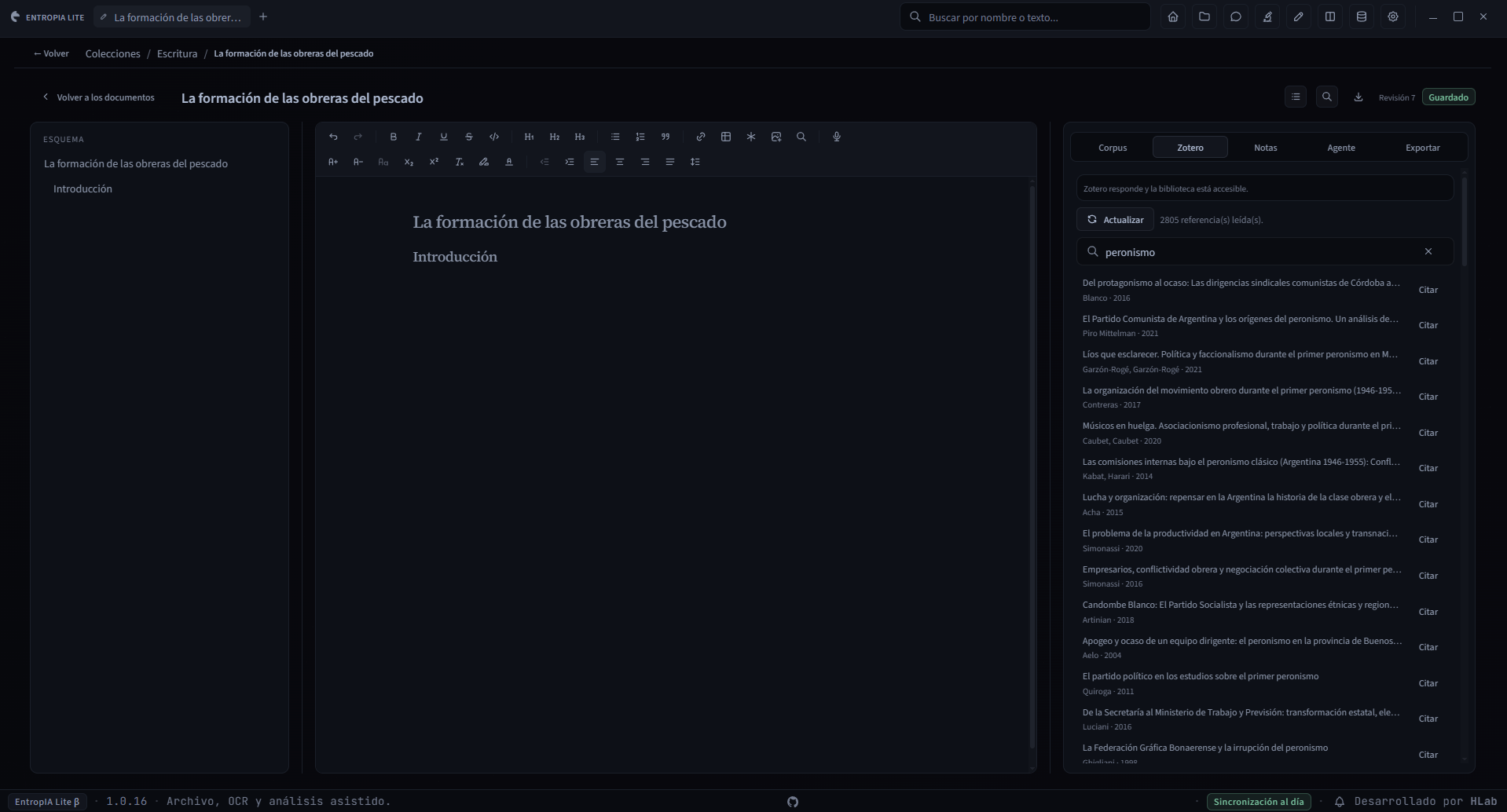Open the pencil writing icon in top bar

1299,16
